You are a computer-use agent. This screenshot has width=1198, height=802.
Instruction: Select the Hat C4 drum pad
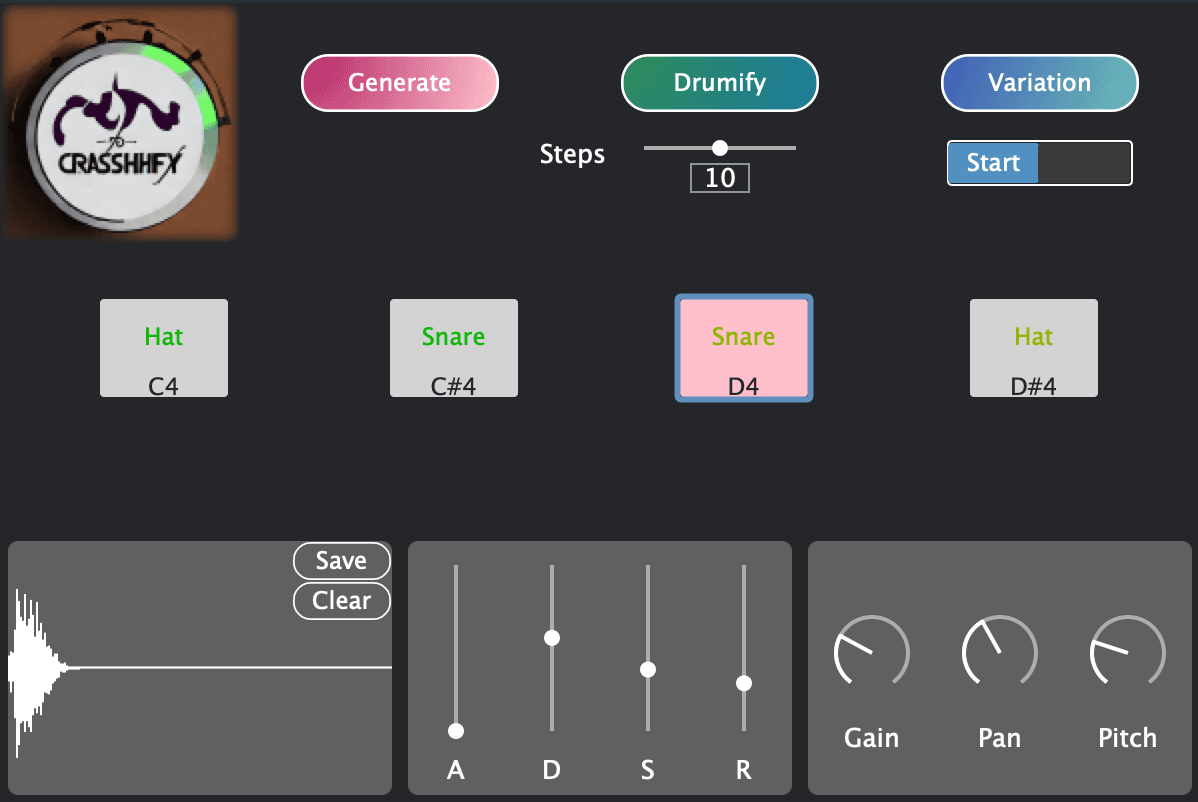pos(164,348)
